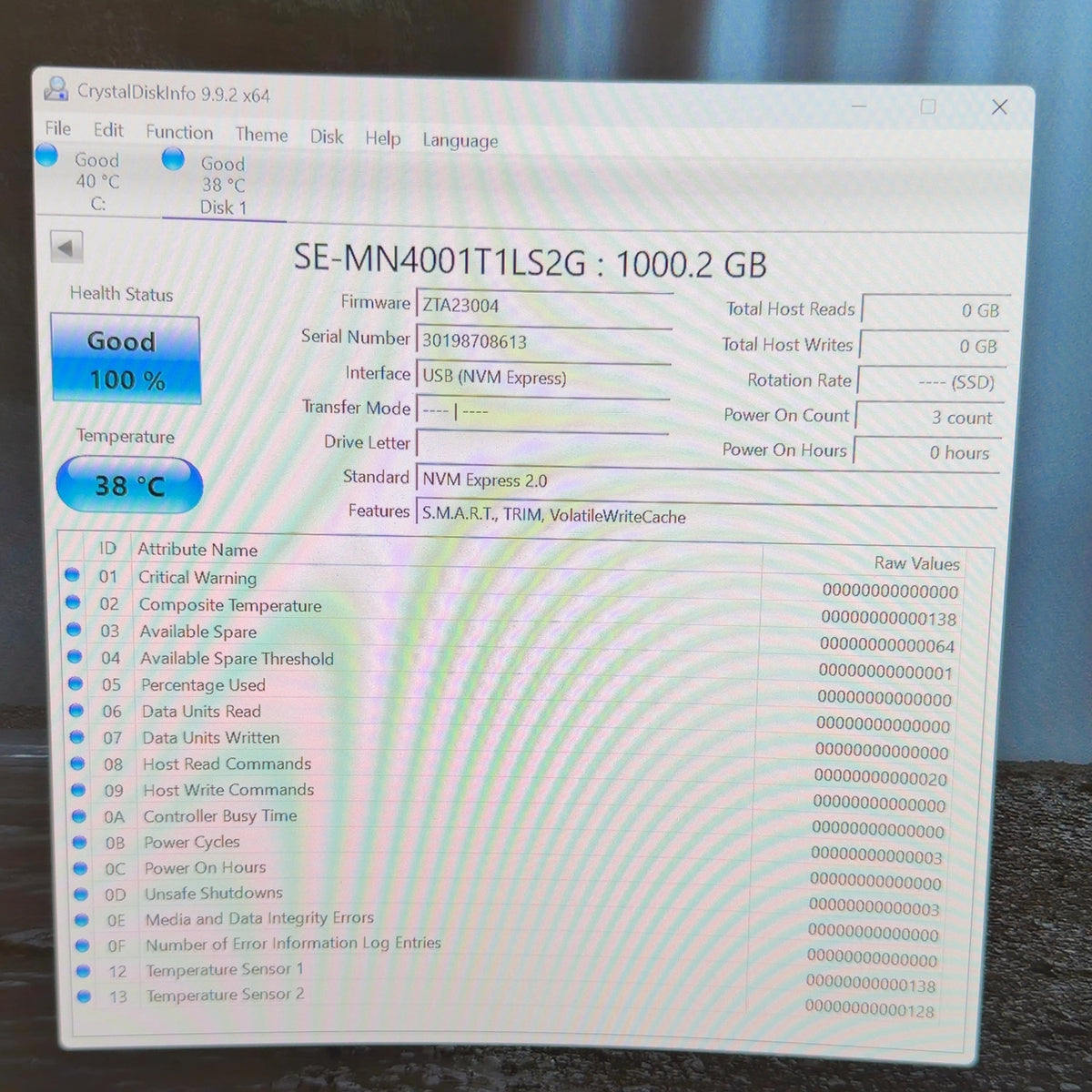This screenshot has width=1092, height=1092.
Task: Select the Composite Temperature attribute row
Action: 512,611
